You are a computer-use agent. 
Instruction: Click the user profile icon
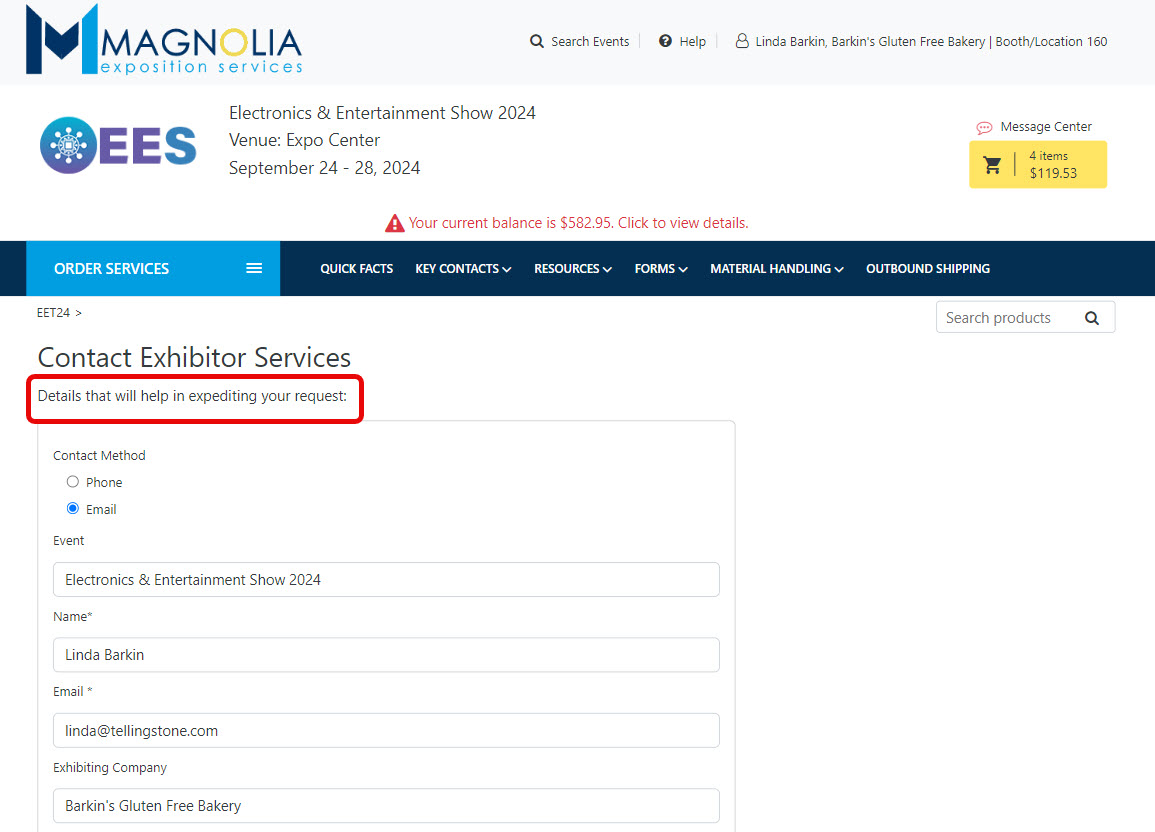pyautogui.click(x=742, y=42)
